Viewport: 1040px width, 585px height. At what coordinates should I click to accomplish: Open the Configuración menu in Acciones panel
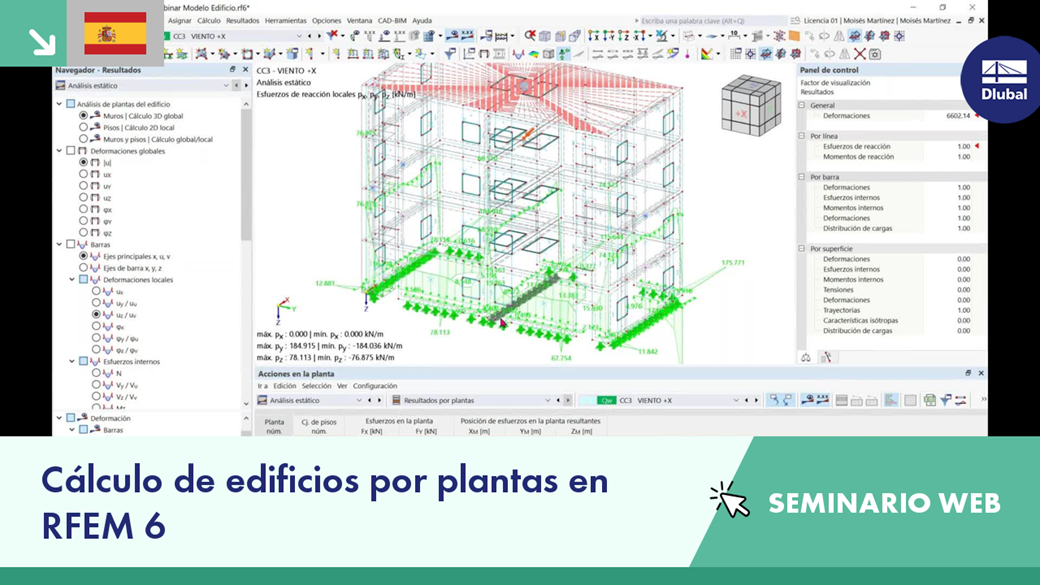point(375,386)
